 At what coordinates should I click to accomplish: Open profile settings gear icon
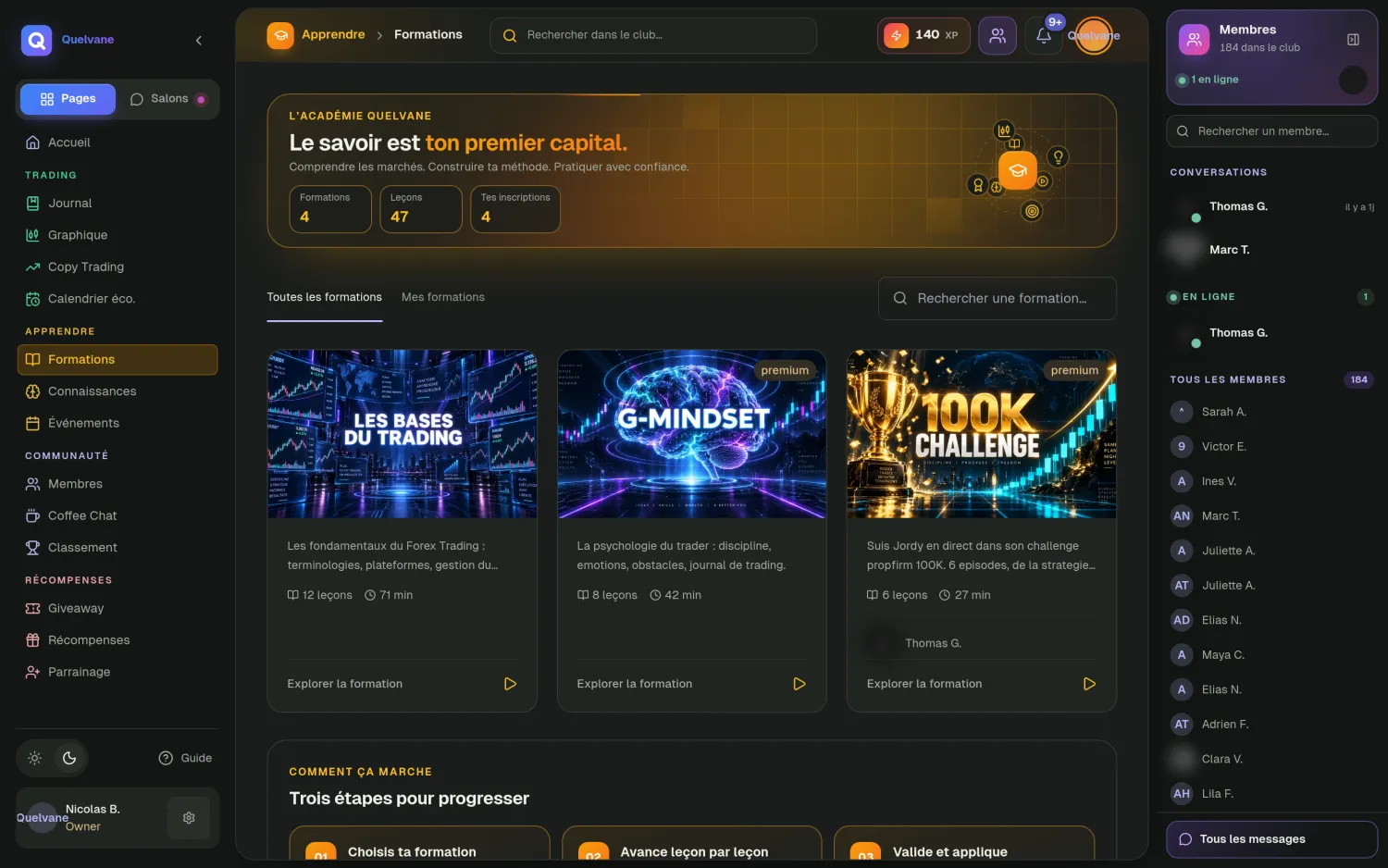point(189,818)
